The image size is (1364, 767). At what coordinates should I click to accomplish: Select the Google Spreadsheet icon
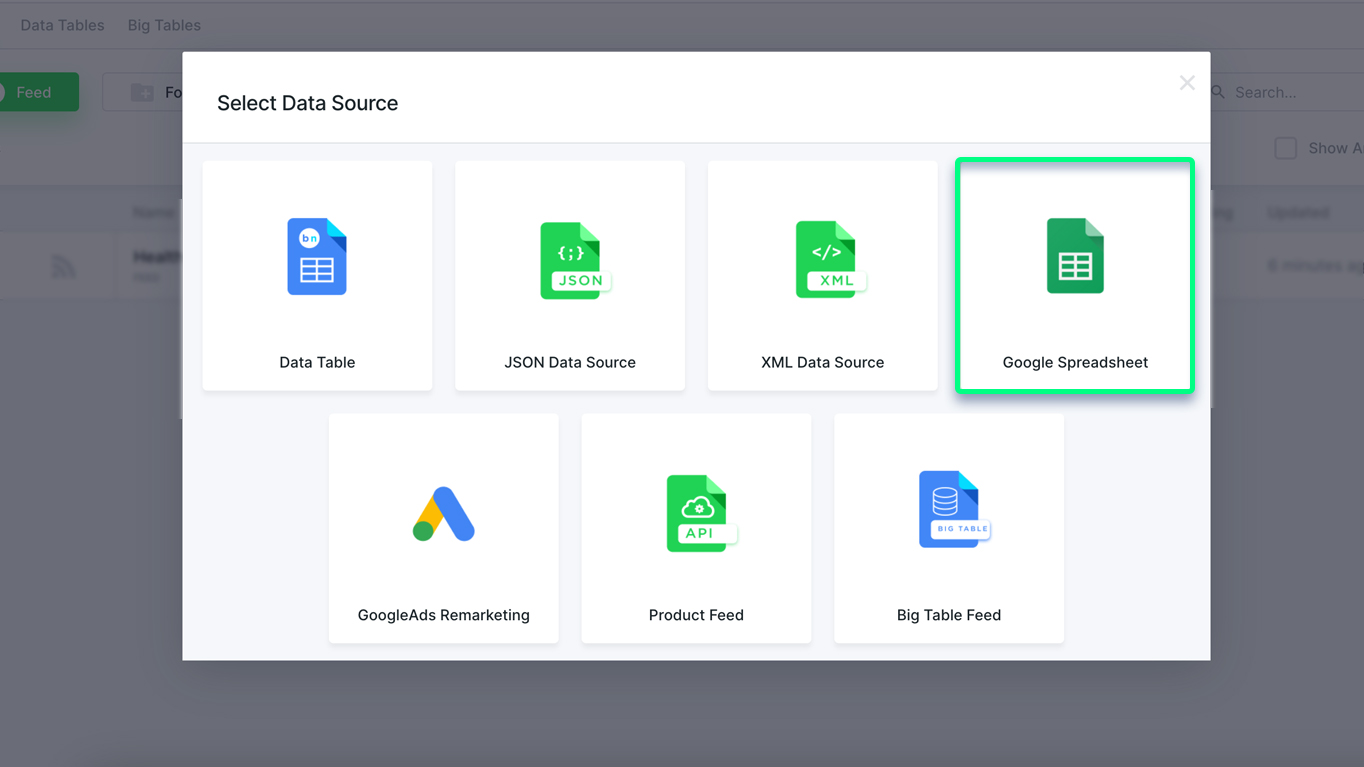click(x=1075, y=256)
